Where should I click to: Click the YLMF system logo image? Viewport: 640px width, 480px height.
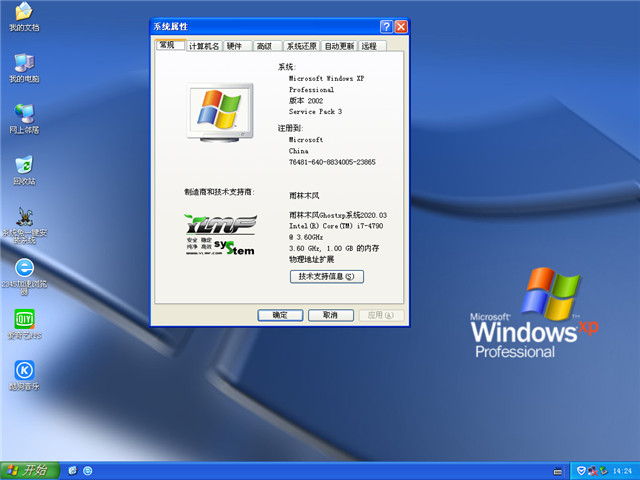[x=220, y=235]
